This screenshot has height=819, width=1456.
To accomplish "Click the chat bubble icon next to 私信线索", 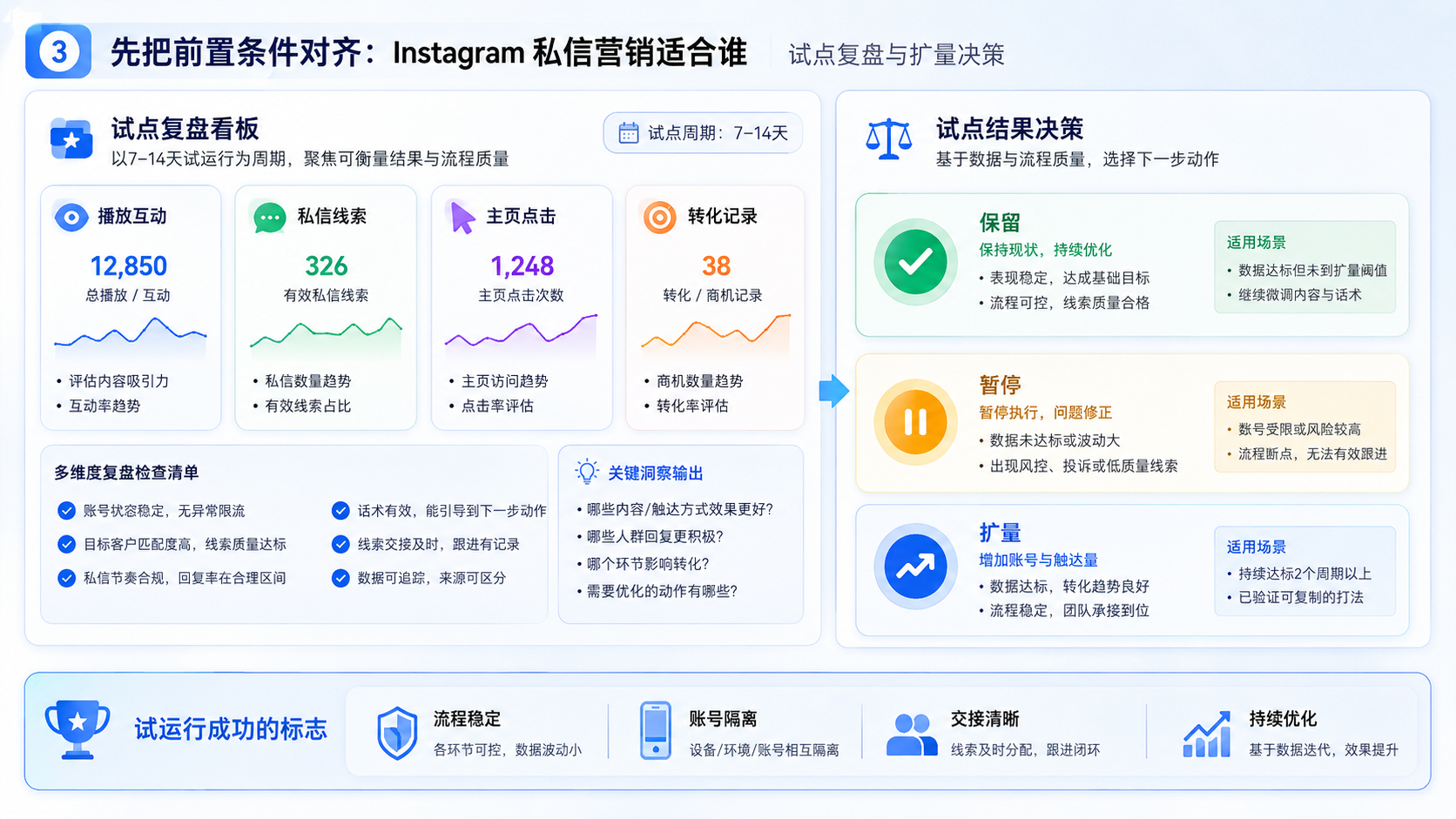I will click(x=270, y=217).
